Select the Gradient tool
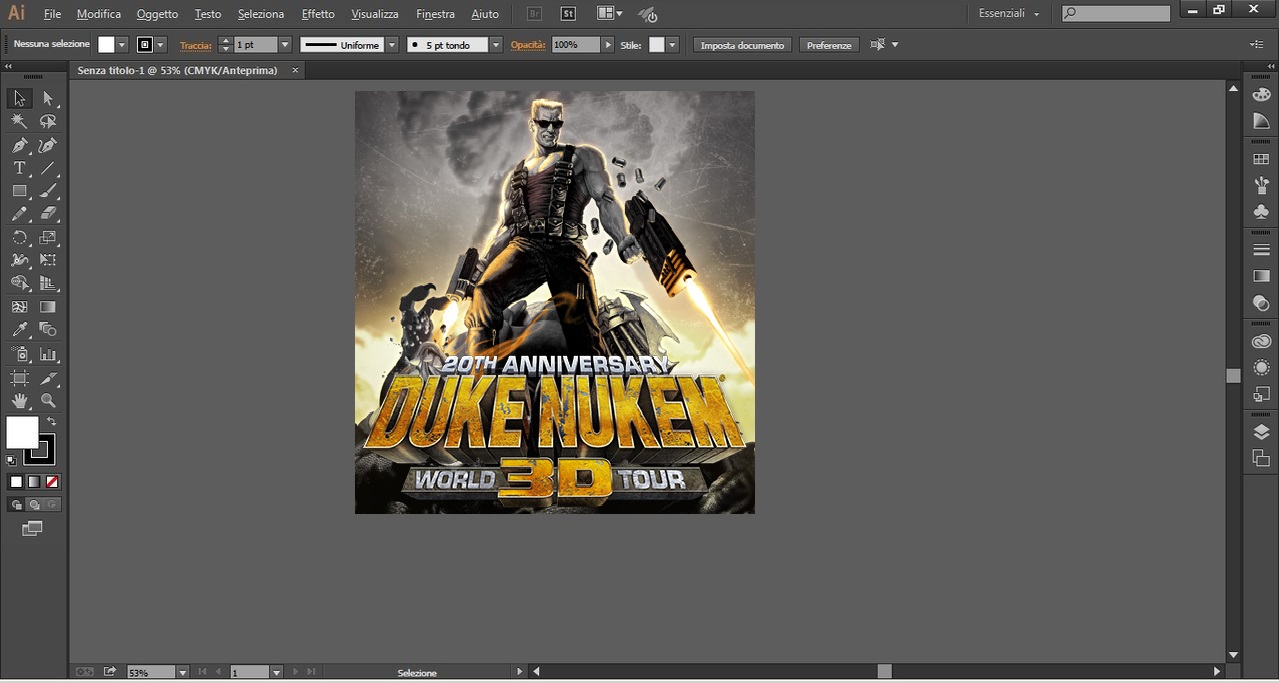1279x683 pixels. (48, 307)
